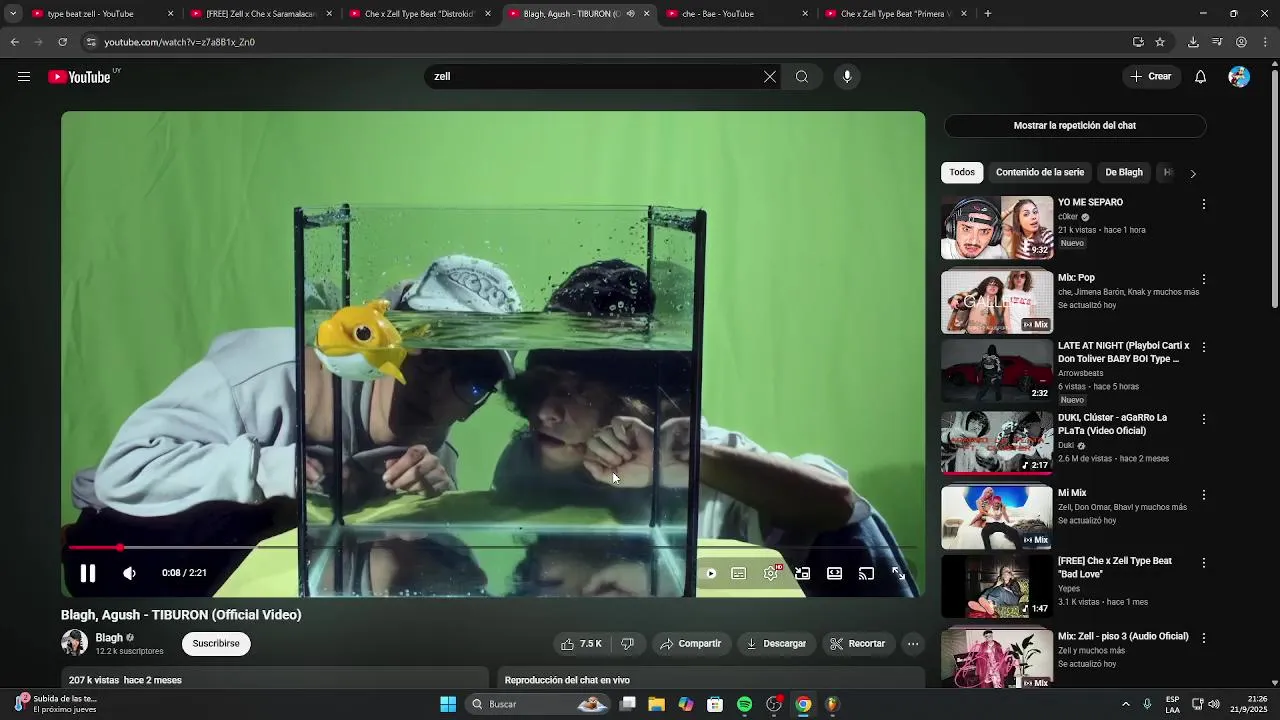Enter full screen mode
1280x720 pixels.
tap(898, 574)
